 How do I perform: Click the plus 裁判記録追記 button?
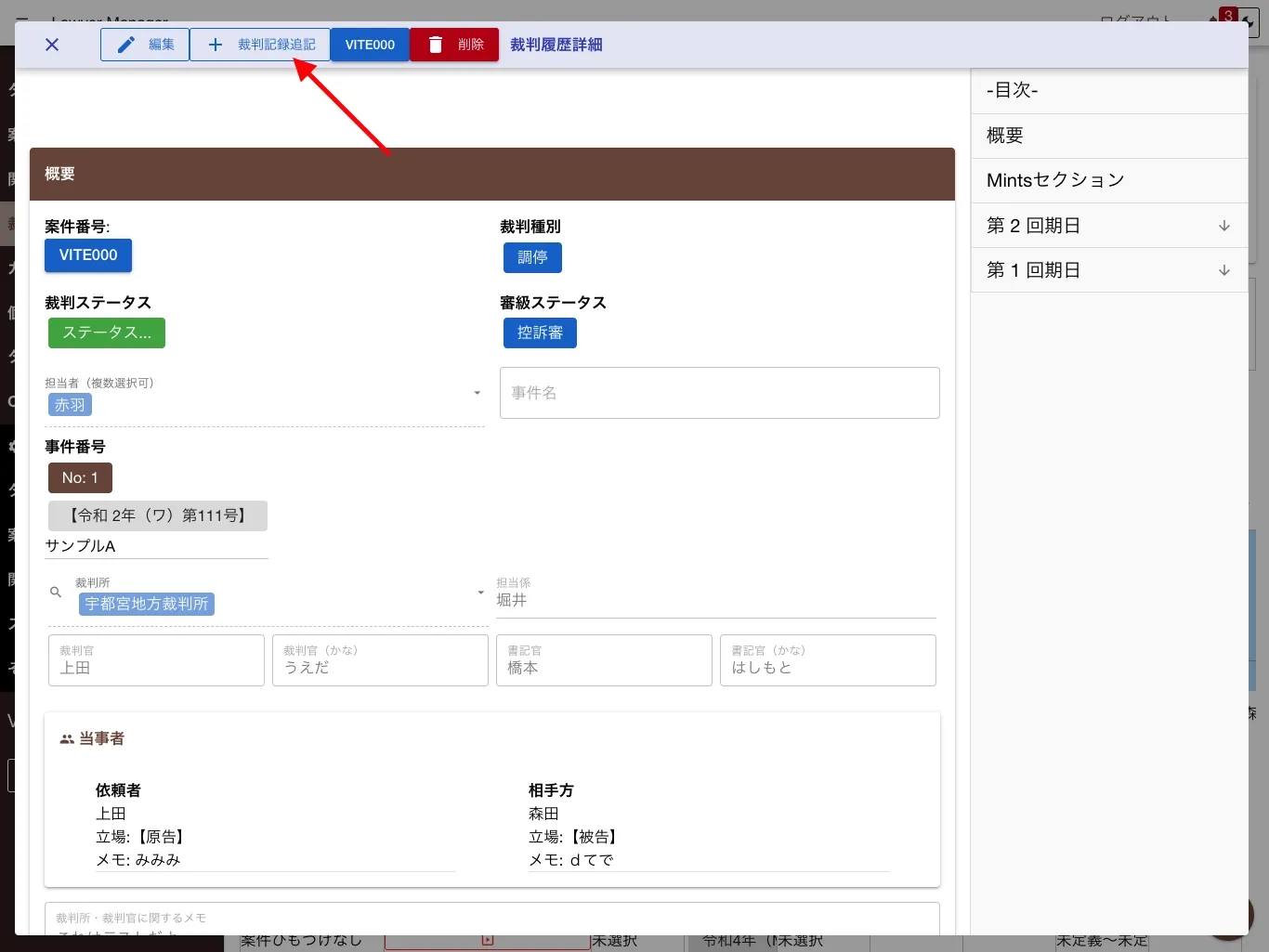[260, 45]
